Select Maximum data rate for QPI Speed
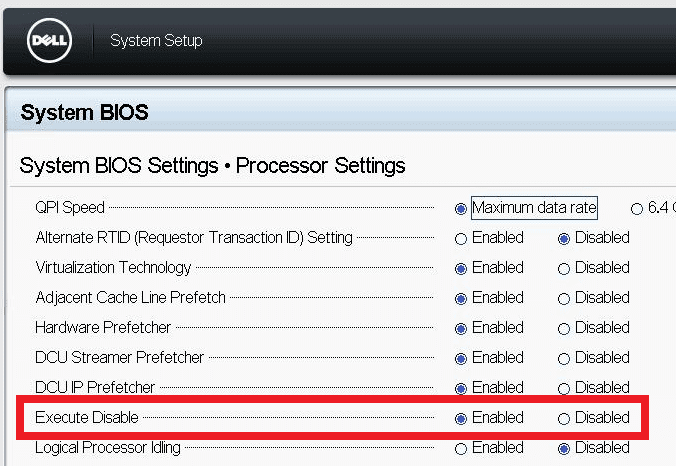 461,209
